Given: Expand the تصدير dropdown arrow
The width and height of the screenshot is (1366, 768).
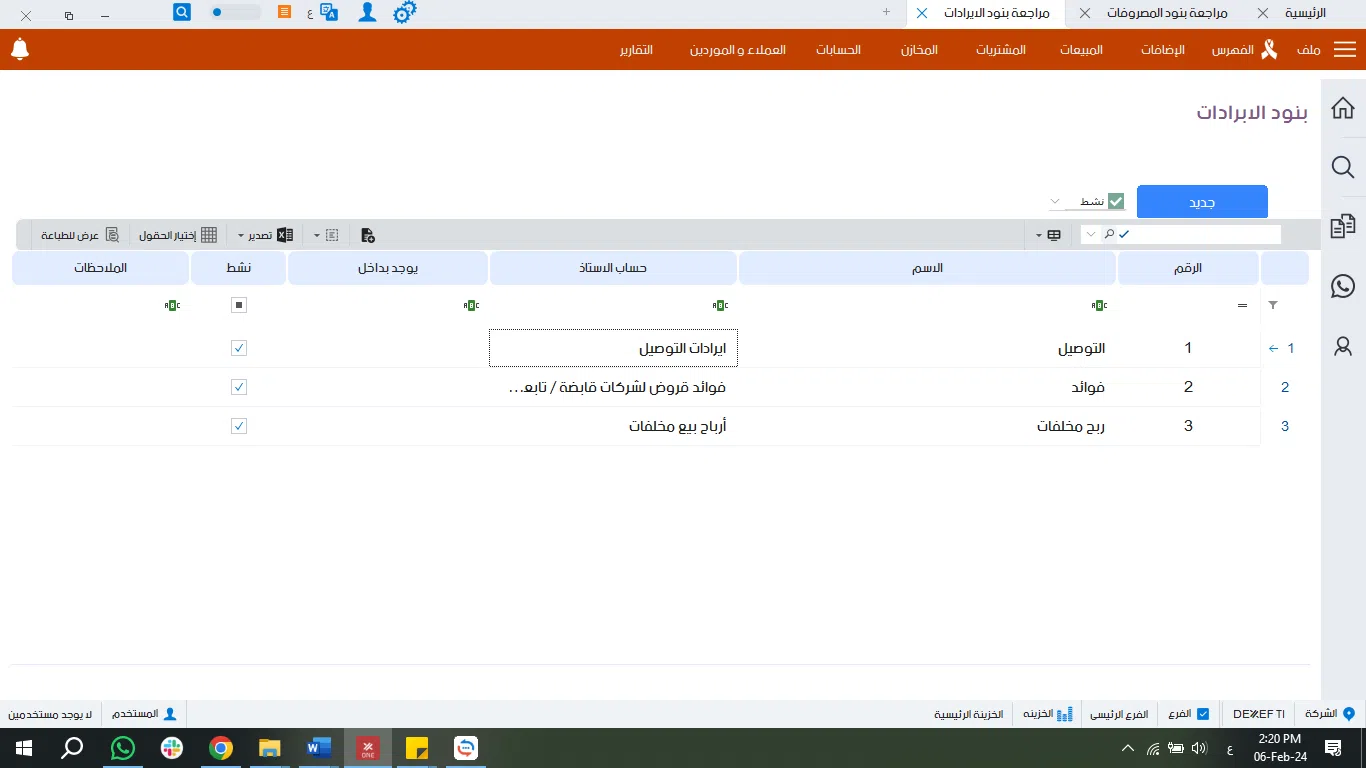Looking at the screenshot, I should (240, 234).
